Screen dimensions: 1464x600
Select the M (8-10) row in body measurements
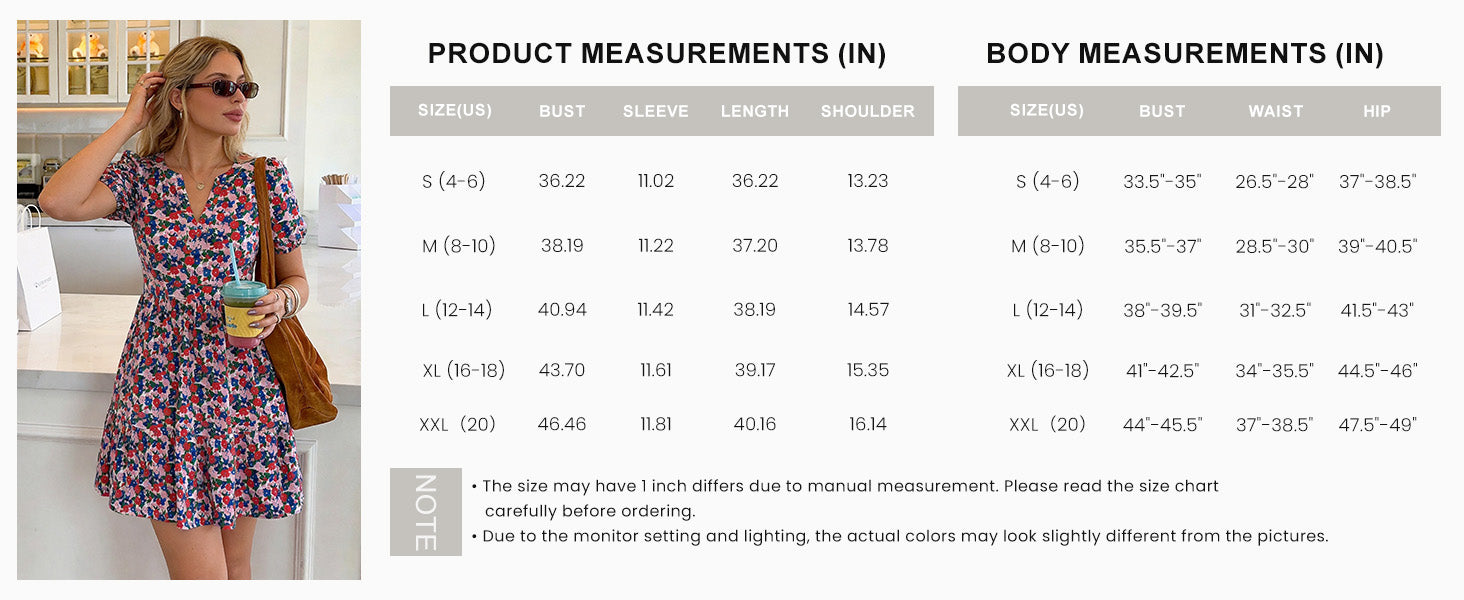point(1199,246)
